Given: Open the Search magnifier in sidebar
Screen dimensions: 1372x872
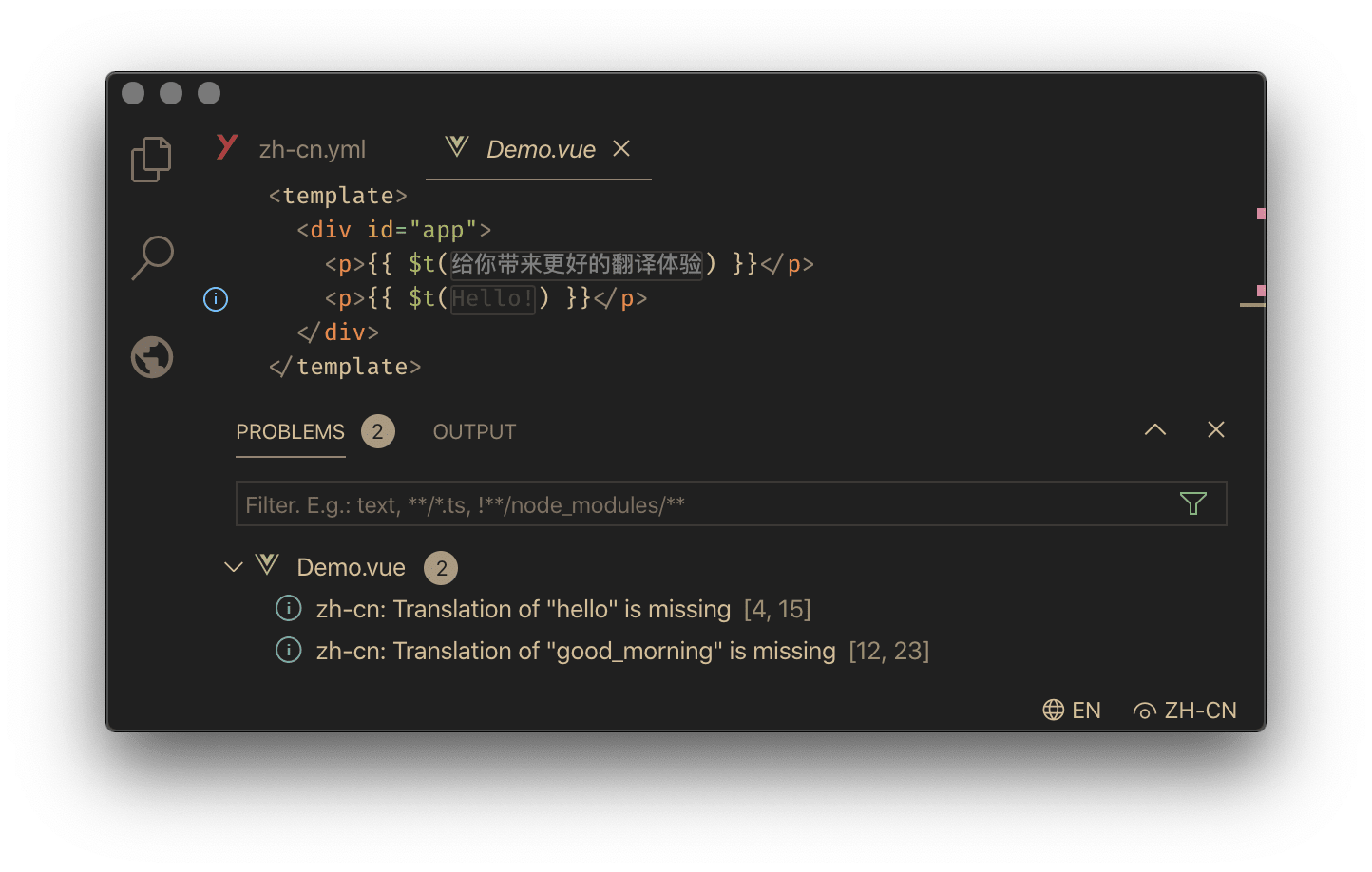Looking at the screenshot, I should click(x=152, y=256).
